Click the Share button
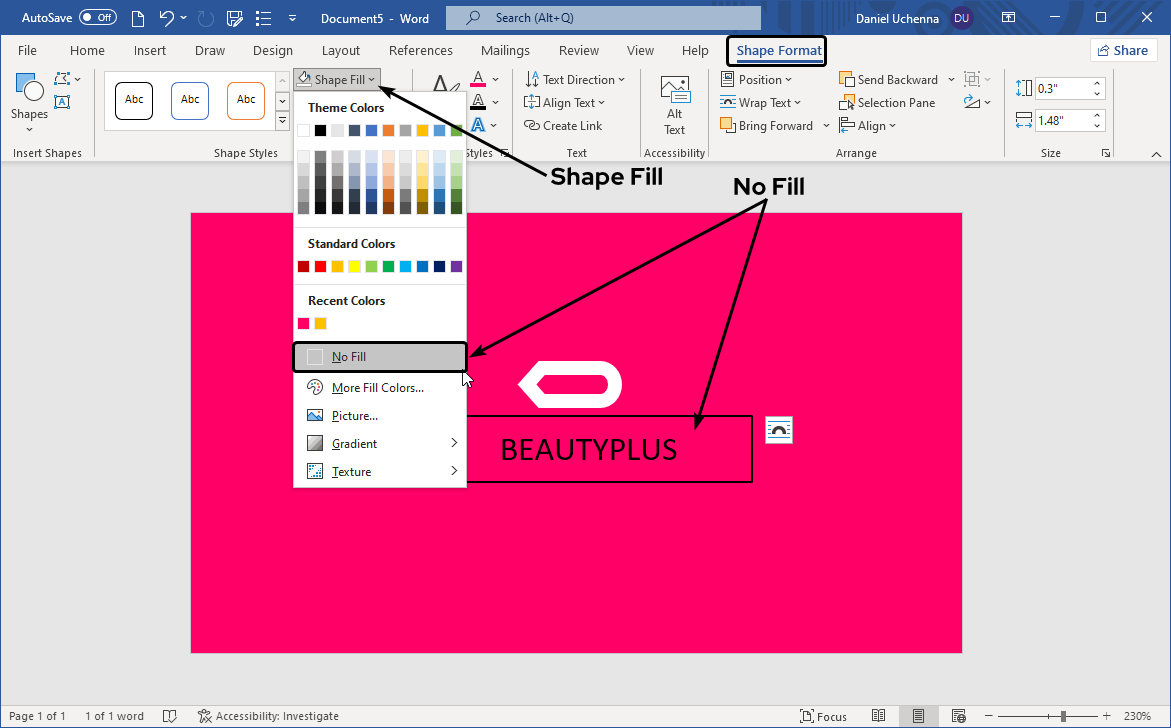Screen dimensions: 1171x728 [1122, 51]
